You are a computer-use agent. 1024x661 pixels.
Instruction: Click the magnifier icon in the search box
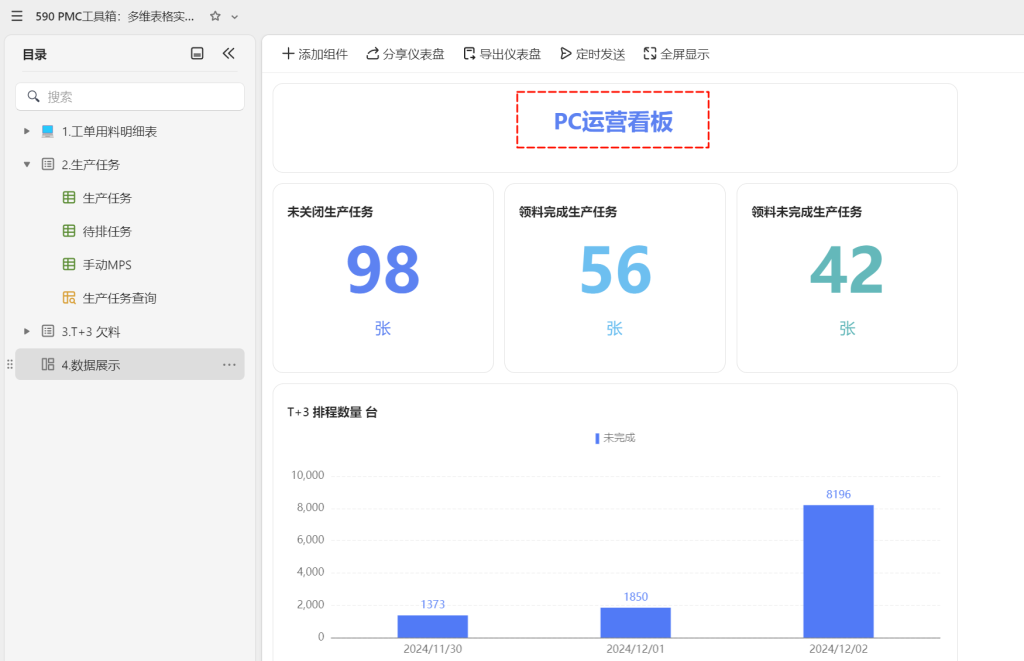tap(33, 97)
